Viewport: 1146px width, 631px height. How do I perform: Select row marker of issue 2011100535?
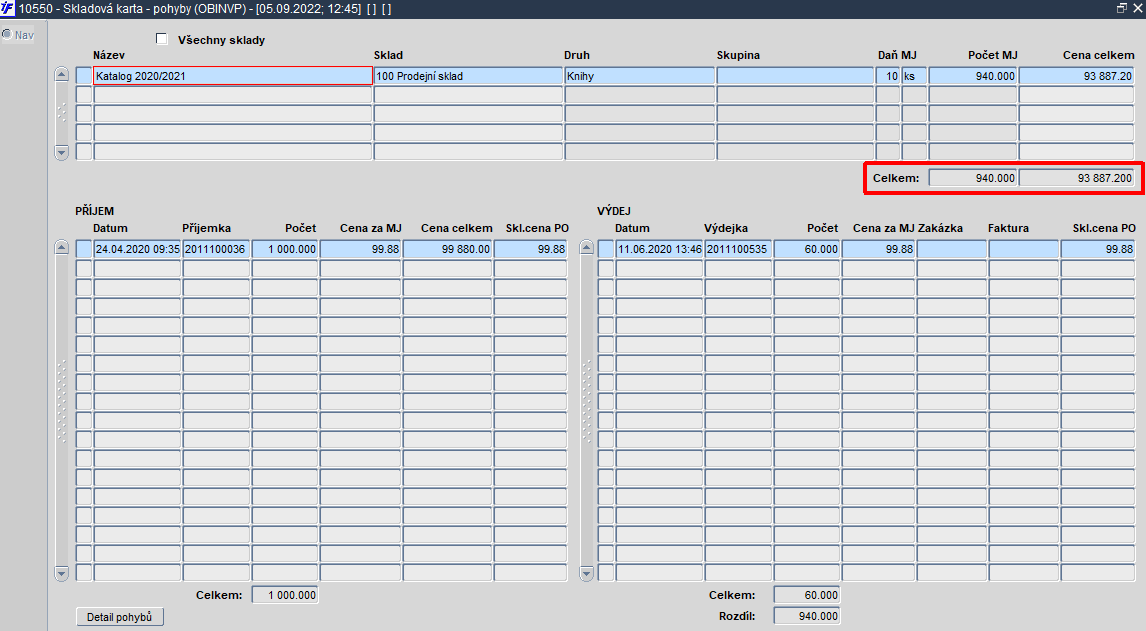pyautogui.click(x=606, y=249)
